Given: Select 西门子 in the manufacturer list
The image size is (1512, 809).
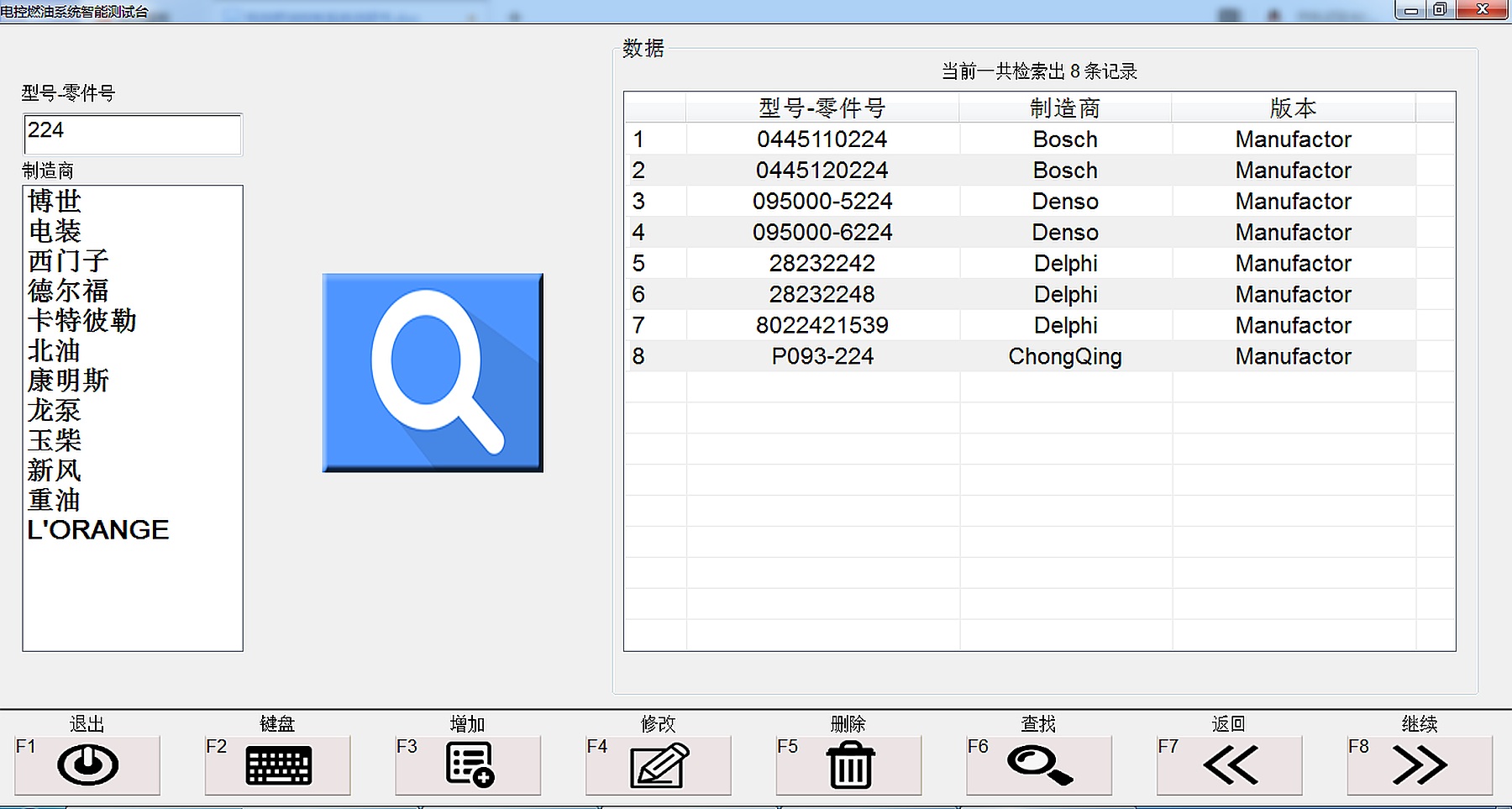Looking at the screenshot, I should coord(68,261).
